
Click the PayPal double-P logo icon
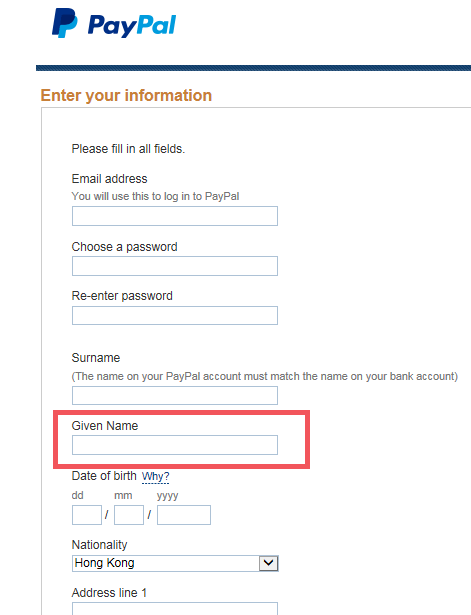[x=65, y=23]
